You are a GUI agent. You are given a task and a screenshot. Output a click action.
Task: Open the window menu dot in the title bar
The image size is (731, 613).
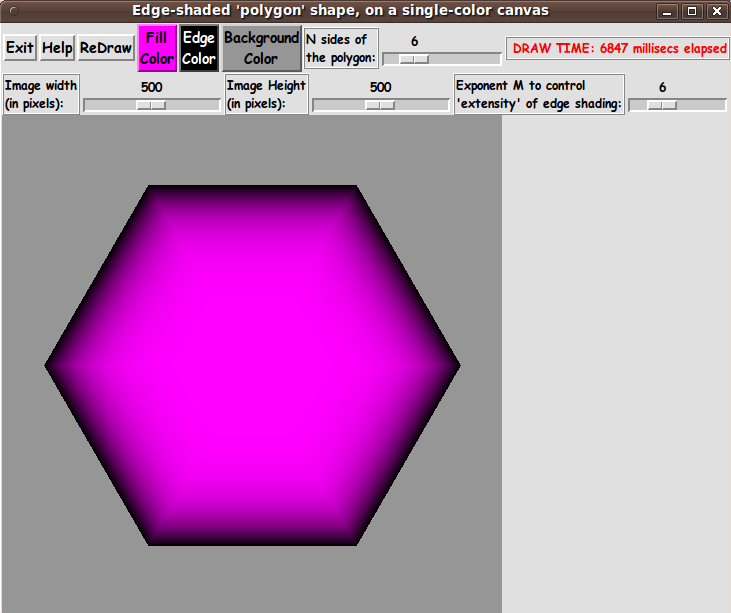pos(14,11)
